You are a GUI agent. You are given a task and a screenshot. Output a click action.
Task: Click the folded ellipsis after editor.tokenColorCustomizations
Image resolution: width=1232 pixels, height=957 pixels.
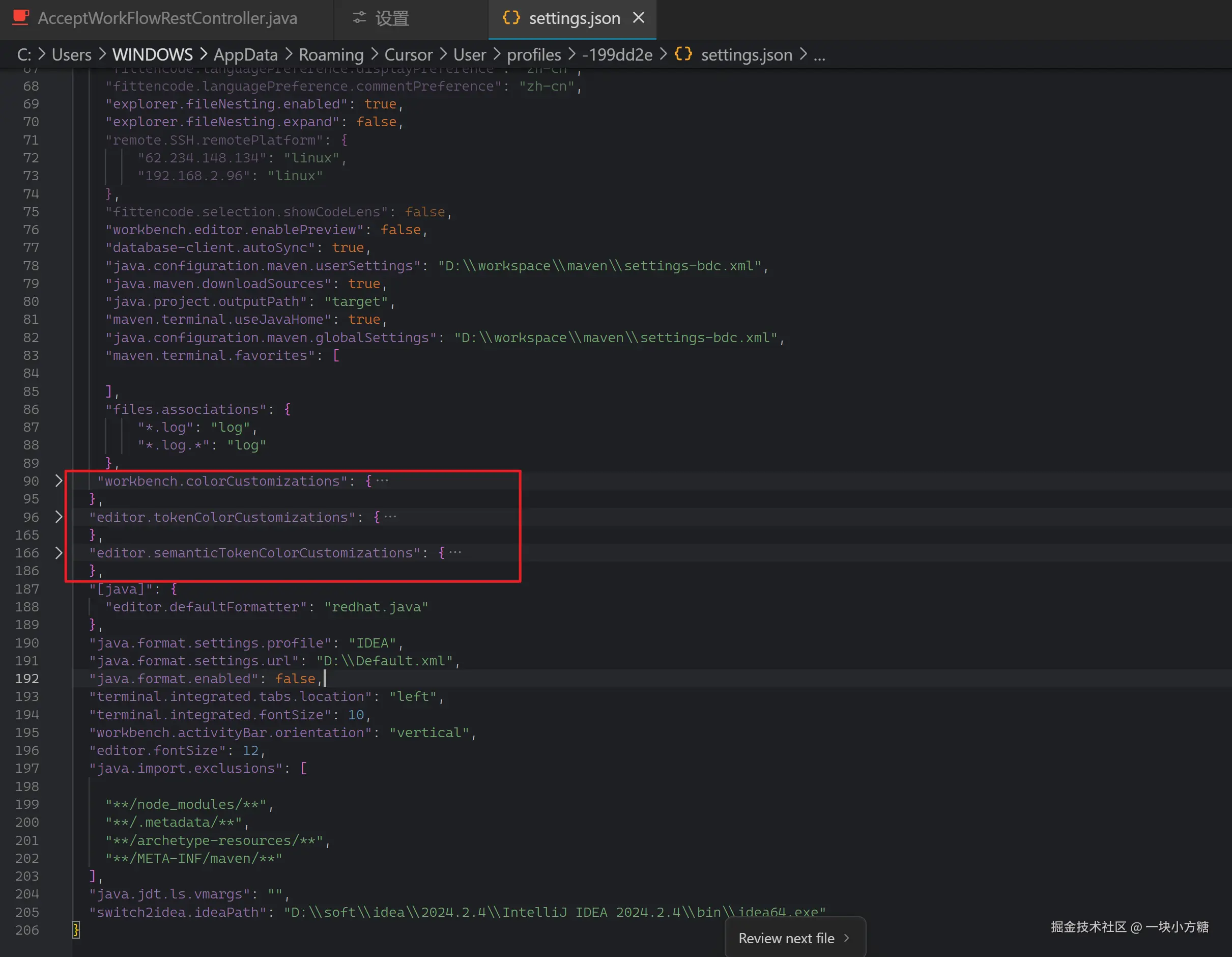tap(390, 517)
